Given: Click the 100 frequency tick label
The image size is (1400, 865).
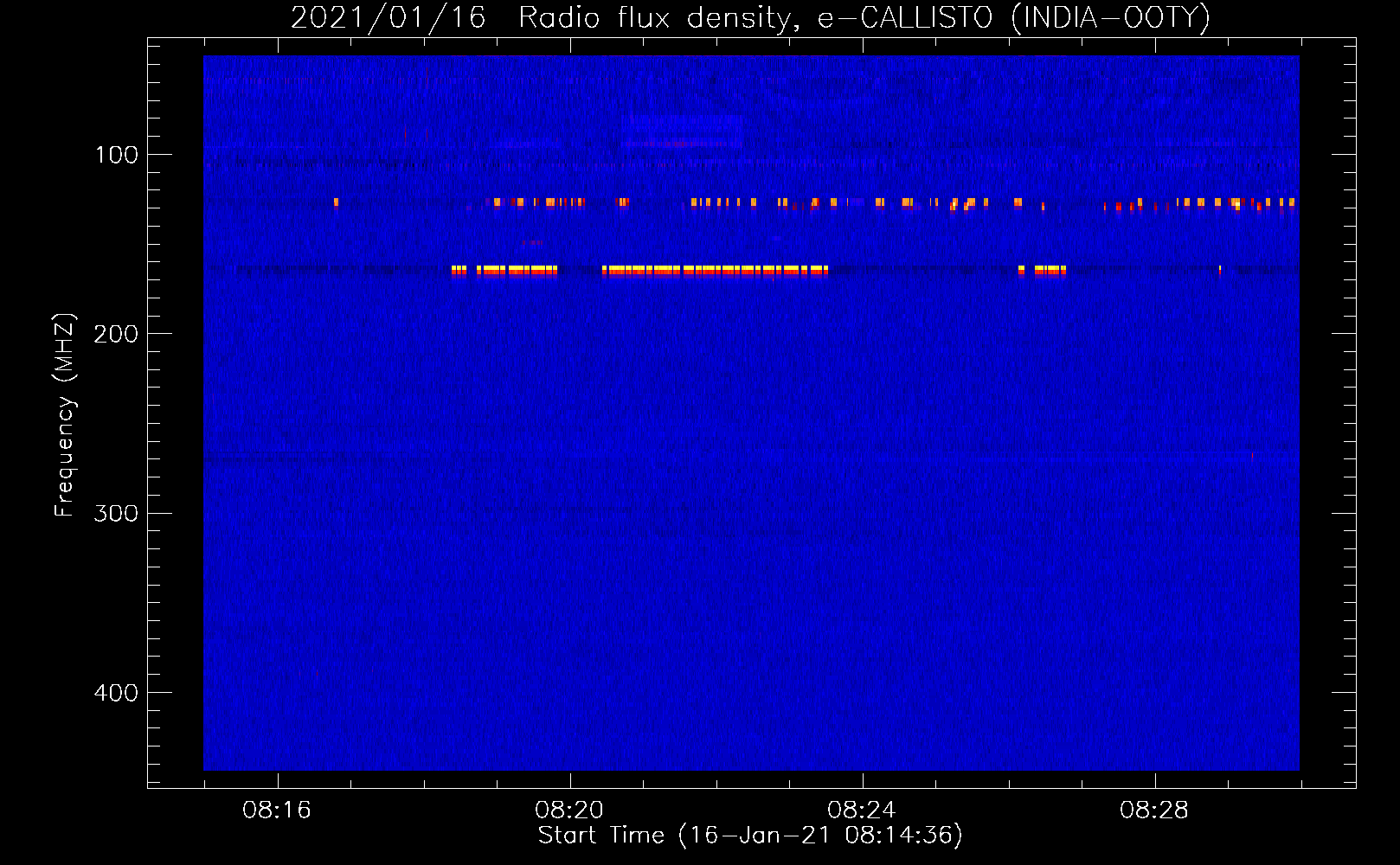Looking at the screenshot, I should 117,155.
